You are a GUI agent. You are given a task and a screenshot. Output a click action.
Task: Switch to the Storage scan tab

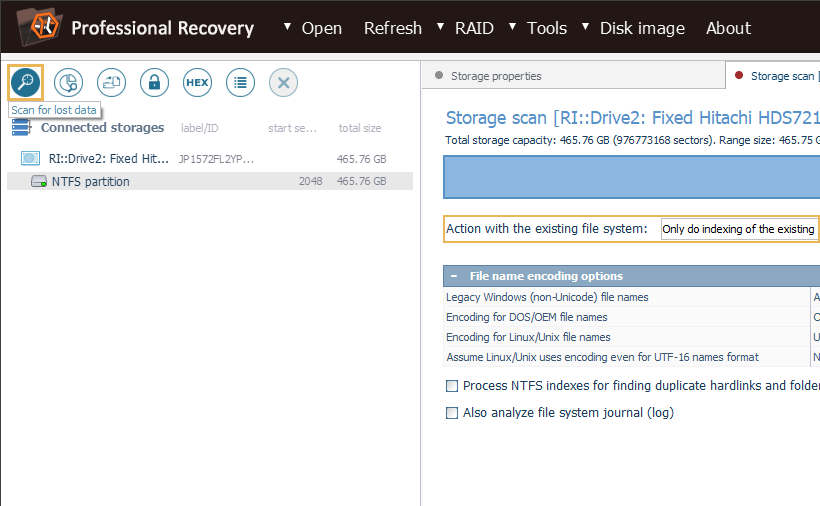(774, 76)
